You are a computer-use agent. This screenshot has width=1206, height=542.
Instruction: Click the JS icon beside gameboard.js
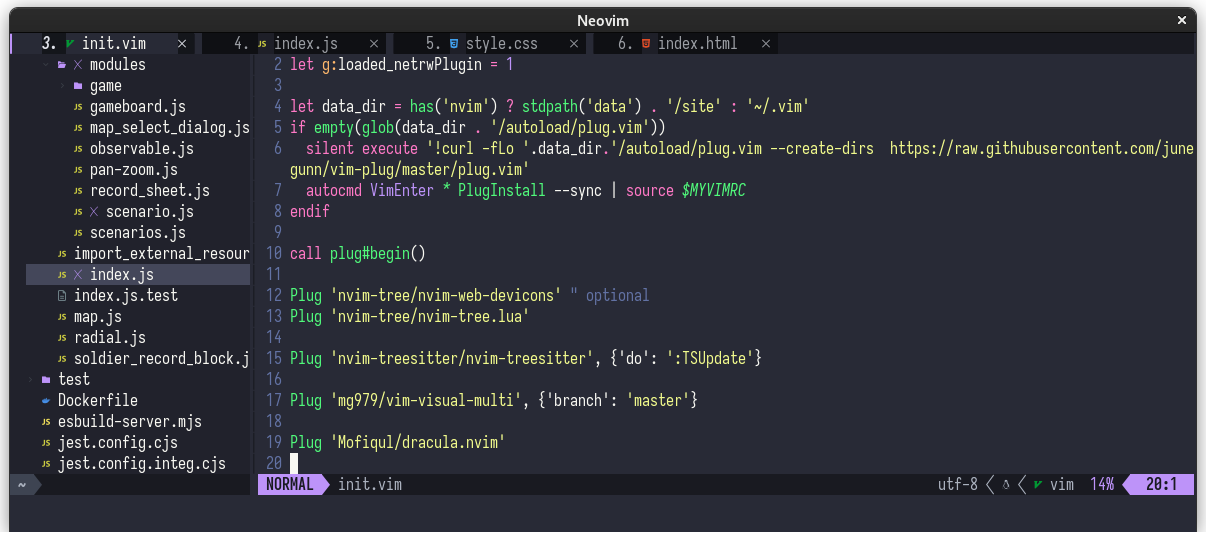(x=78, y=107)
